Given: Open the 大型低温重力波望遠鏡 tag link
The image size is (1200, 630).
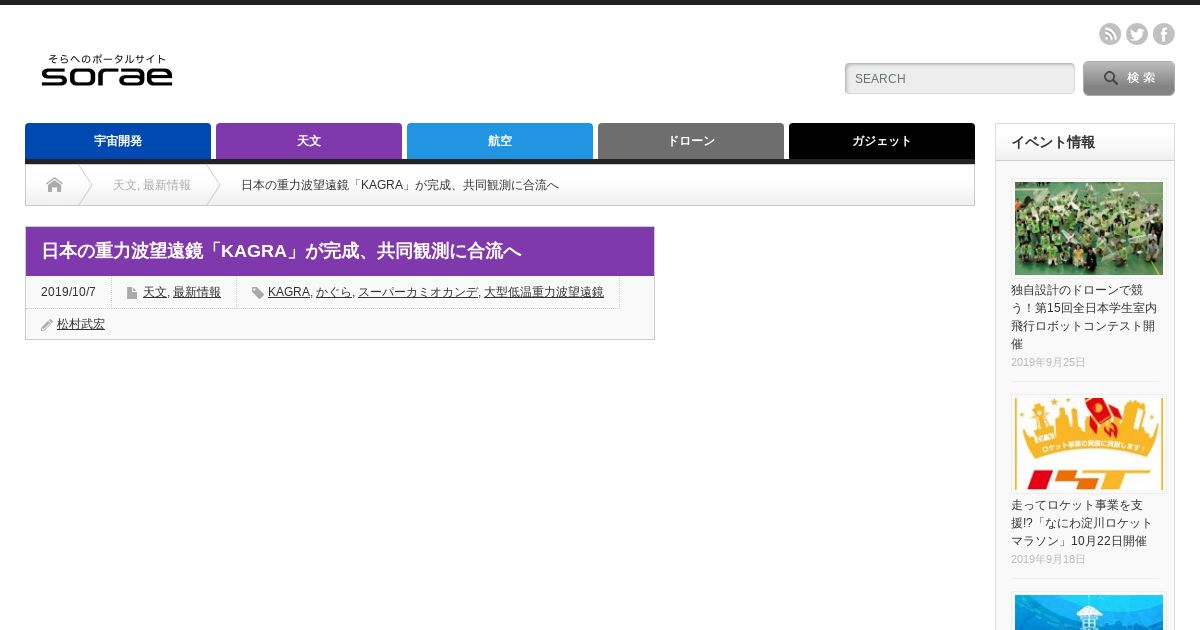Looking at the screenshot, I should tap(544, 292).
